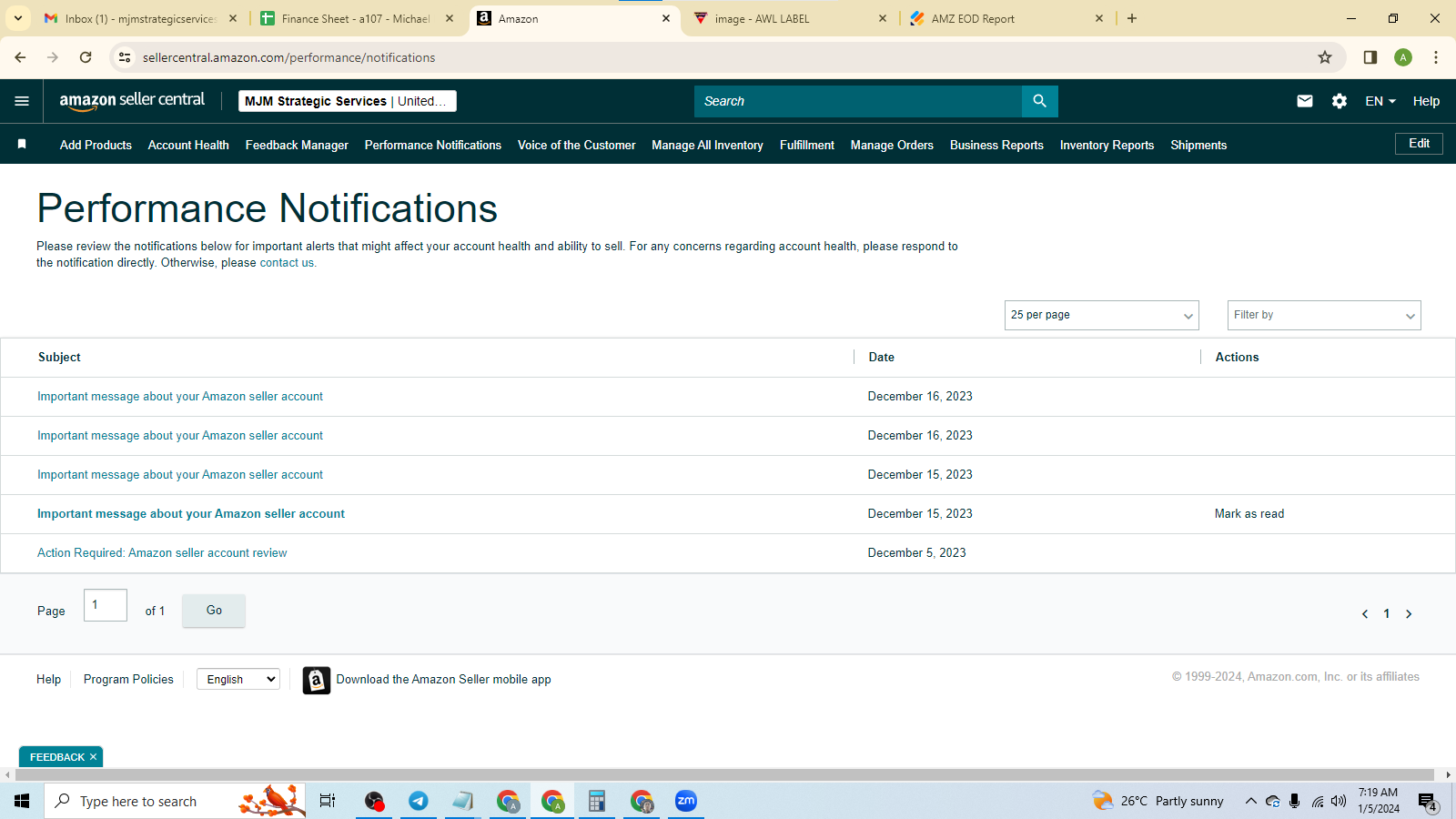Open Calculator from the taskbar

click(x=597, y=801)
